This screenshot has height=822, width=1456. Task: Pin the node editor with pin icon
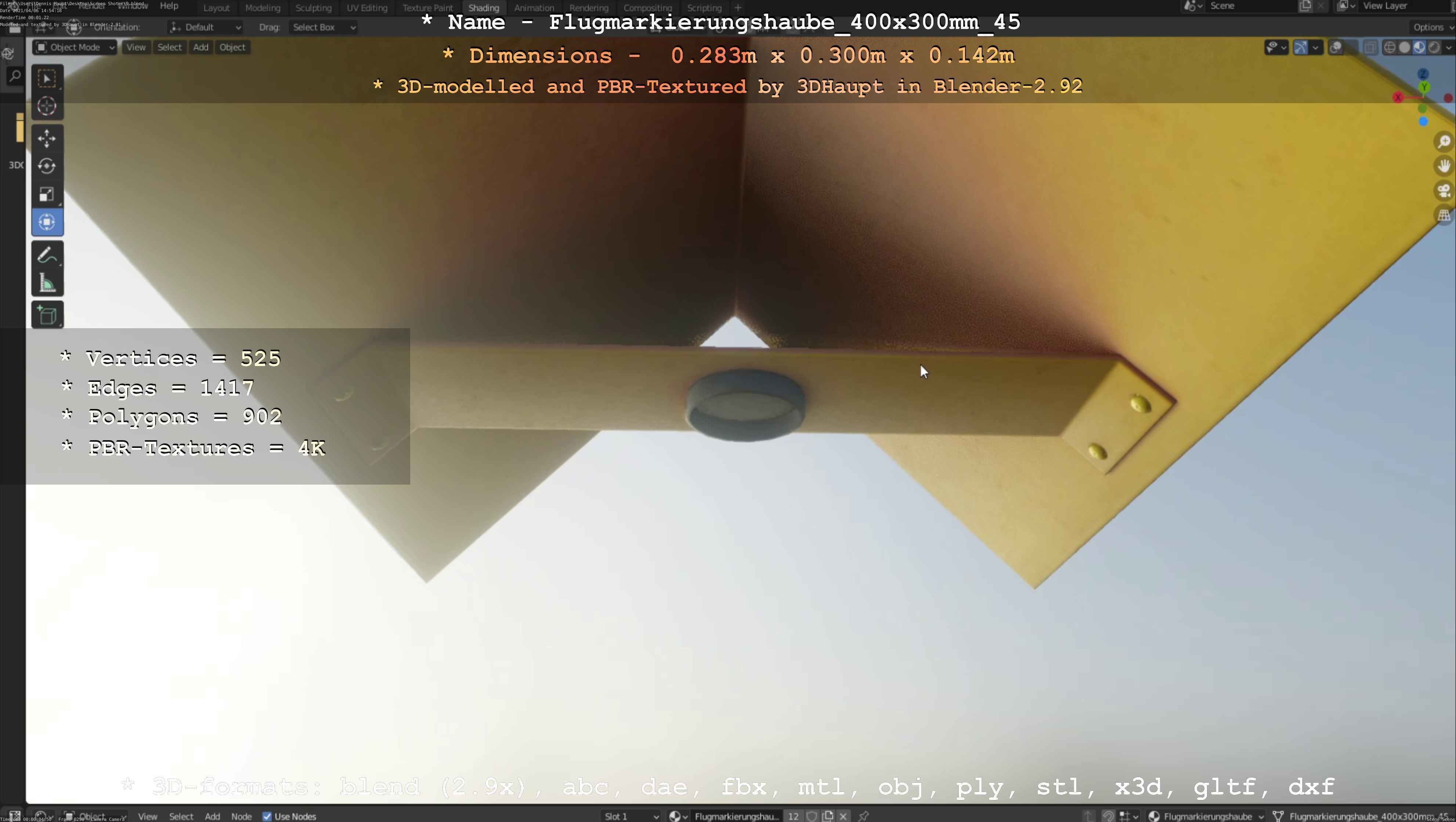pyautogui.click(x=863, y=816)
